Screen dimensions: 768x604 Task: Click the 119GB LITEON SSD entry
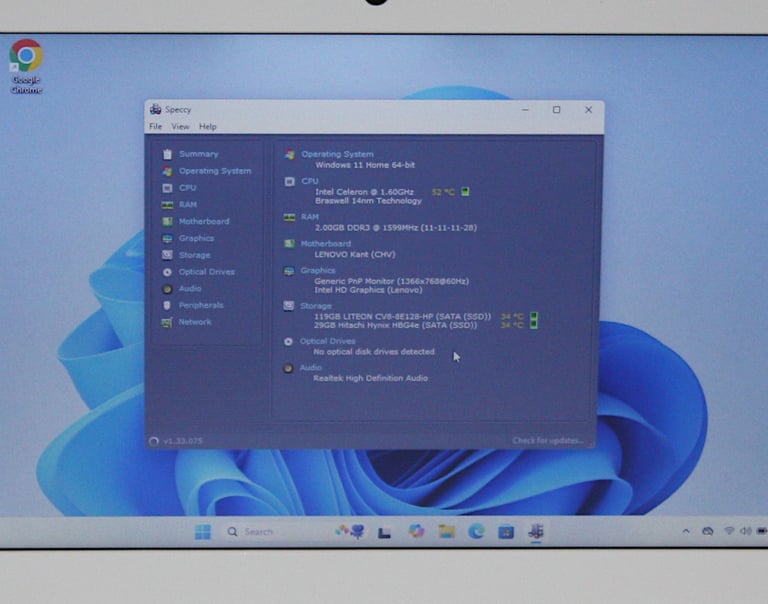[x=402, y=316]
